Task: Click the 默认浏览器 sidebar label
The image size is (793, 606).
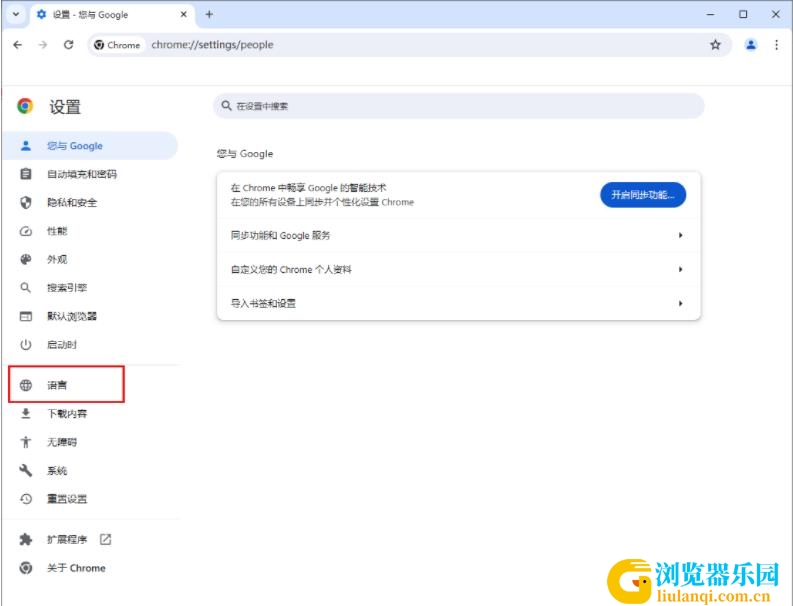Action: [72, 316]
